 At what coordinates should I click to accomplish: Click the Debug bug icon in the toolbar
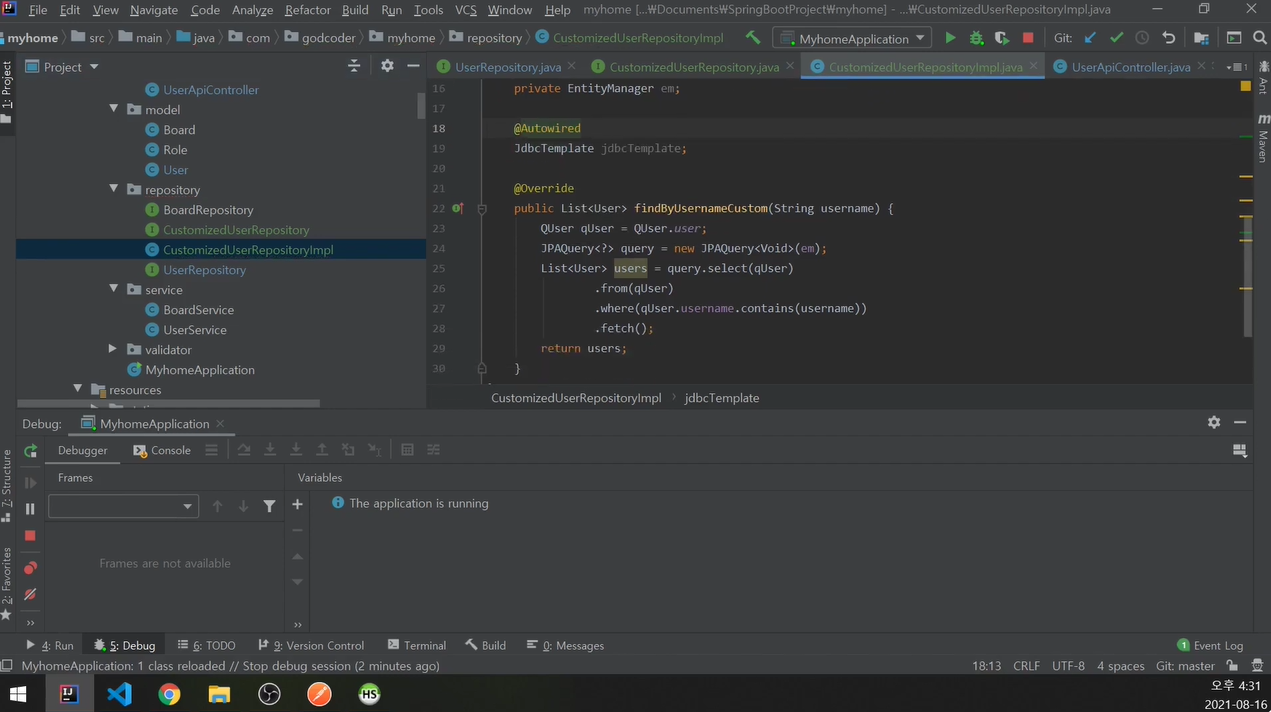pyautogui.click(x=976, y=38)
